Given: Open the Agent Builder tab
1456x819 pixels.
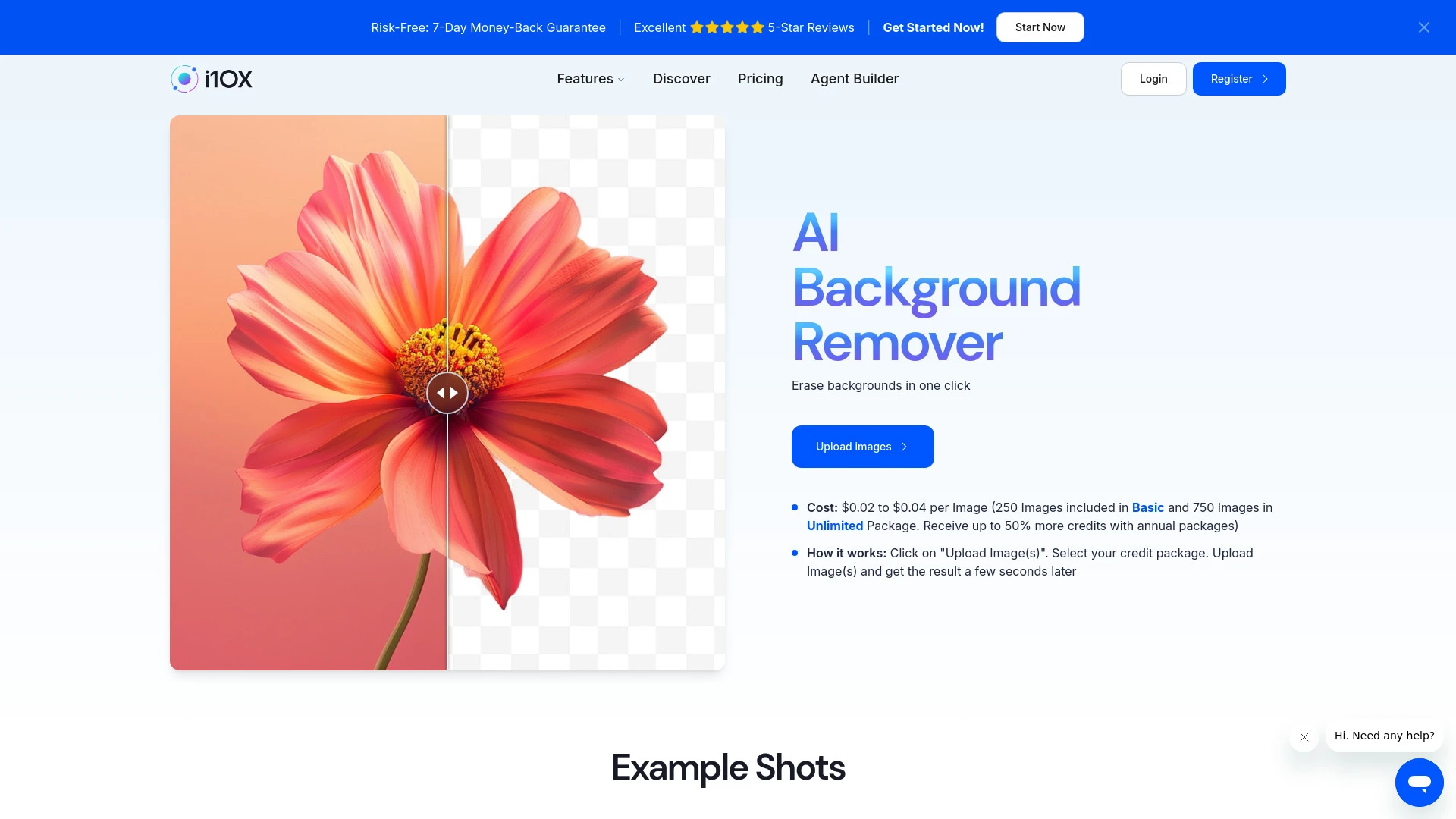Looking at the screenshot, I should [854, 79].
